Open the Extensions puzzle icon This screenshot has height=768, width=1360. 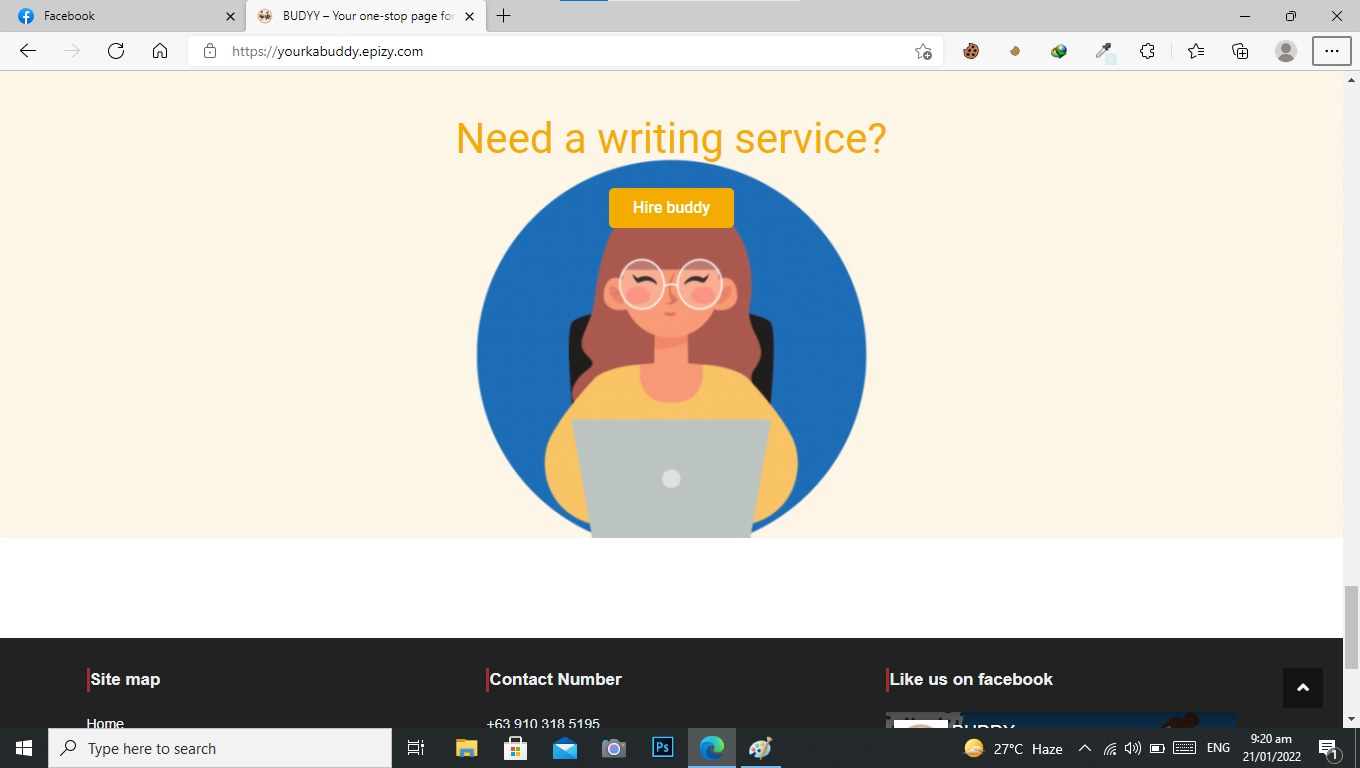click(x=1148, y=51)
